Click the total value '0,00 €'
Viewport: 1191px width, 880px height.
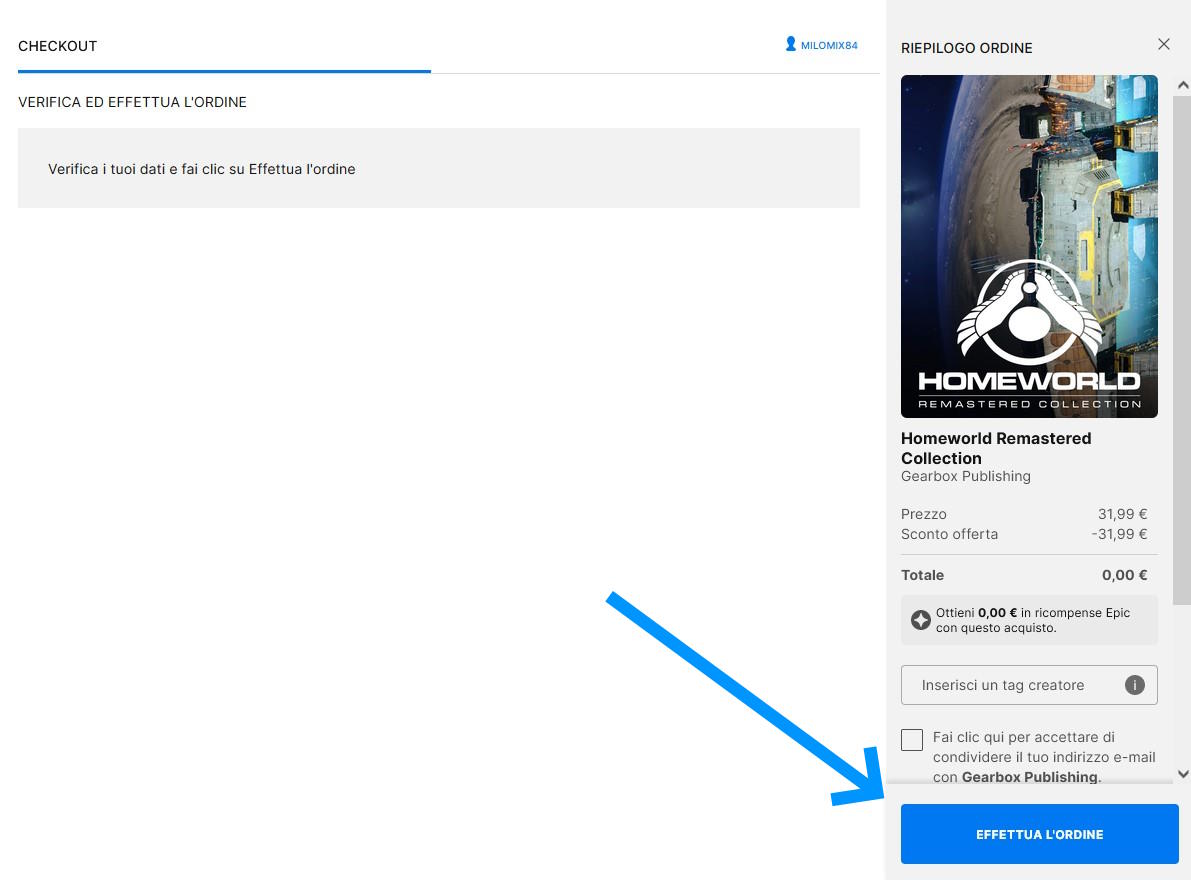(1124, 575)
